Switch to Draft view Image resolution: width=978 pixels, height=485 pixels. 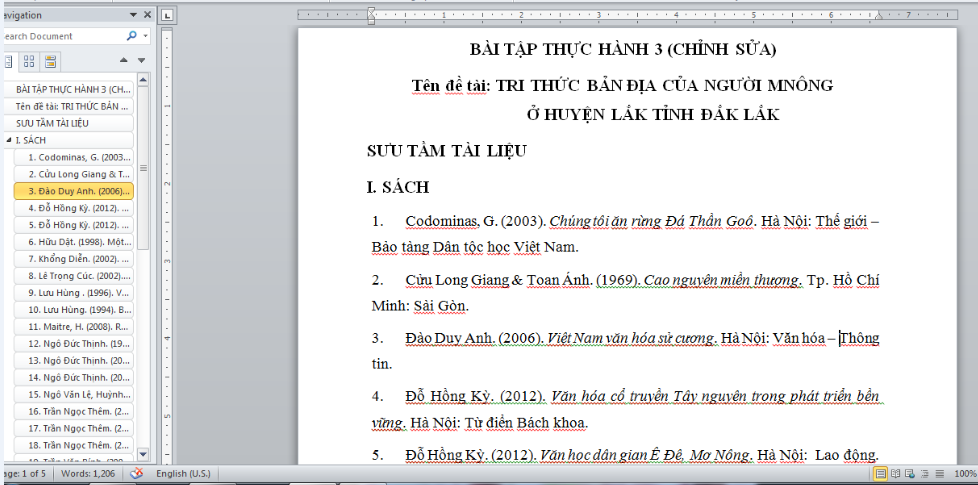(939, 474)
